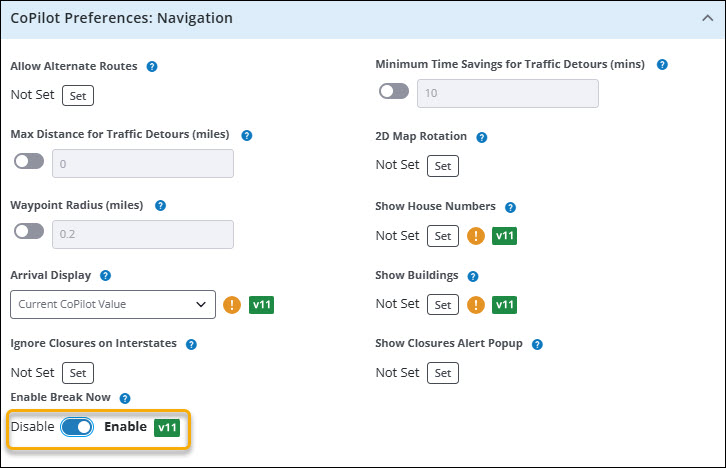This screenshot has width=726, height=468.
Task: Click the Minimum Time Savings minutes input field
Action: click(507, 94)
